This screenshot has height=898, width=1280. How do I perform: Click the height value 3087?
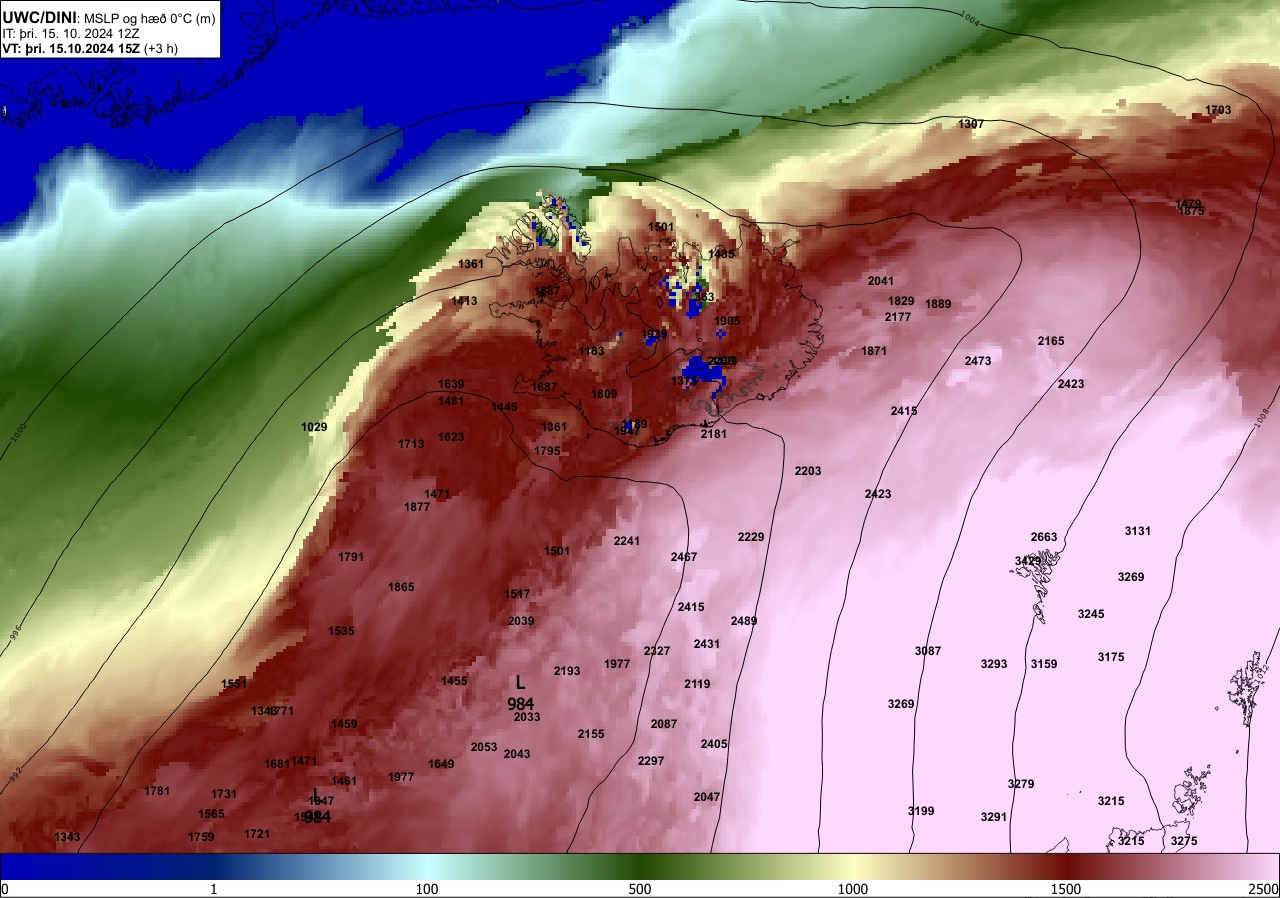click(x=928, y=651)
